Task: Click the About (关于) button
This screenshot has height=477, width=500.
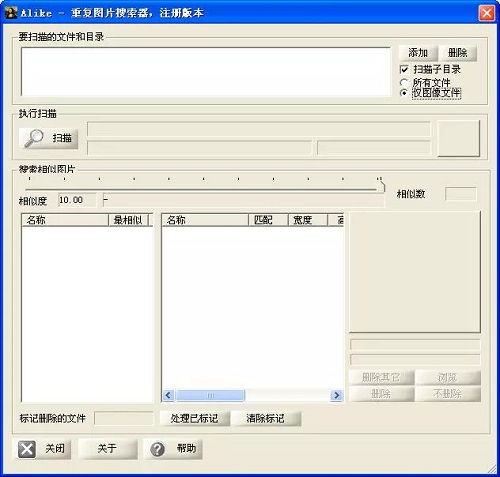Action: click(107, 449)
